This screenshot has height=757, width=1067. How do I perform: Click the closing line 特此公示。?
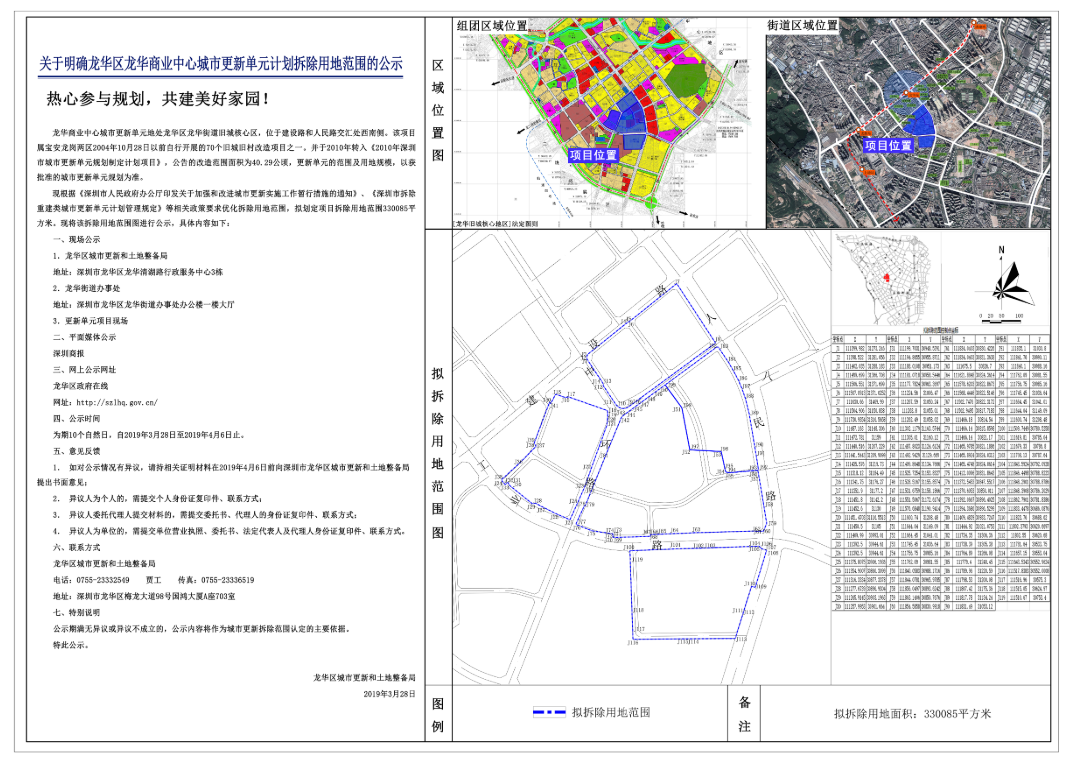[x=71, y=645]
